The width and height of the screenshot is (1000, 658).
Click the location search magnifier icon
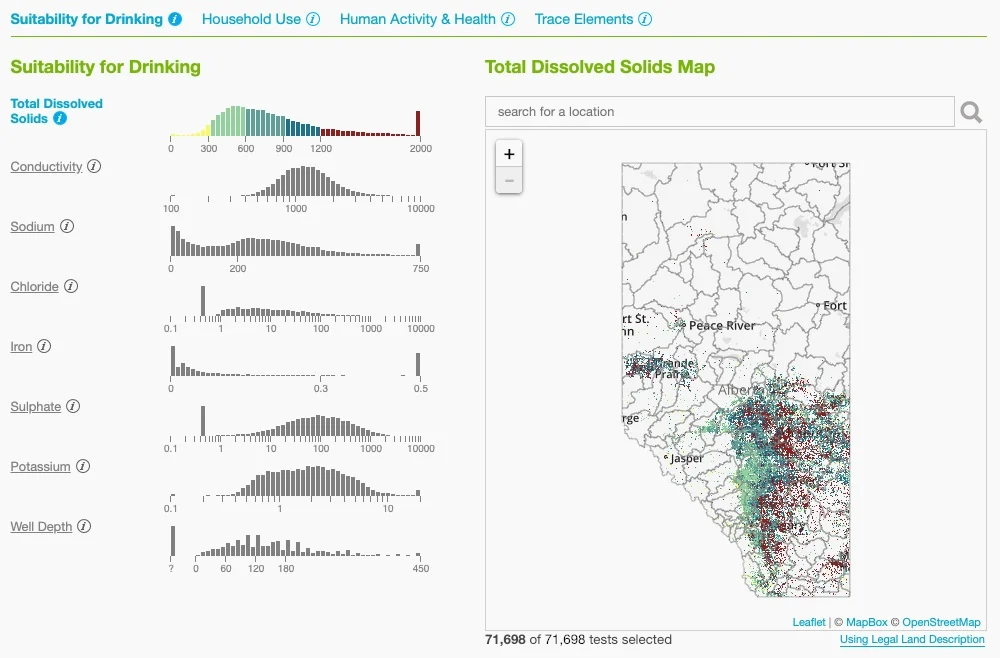[x=970, y=112]
